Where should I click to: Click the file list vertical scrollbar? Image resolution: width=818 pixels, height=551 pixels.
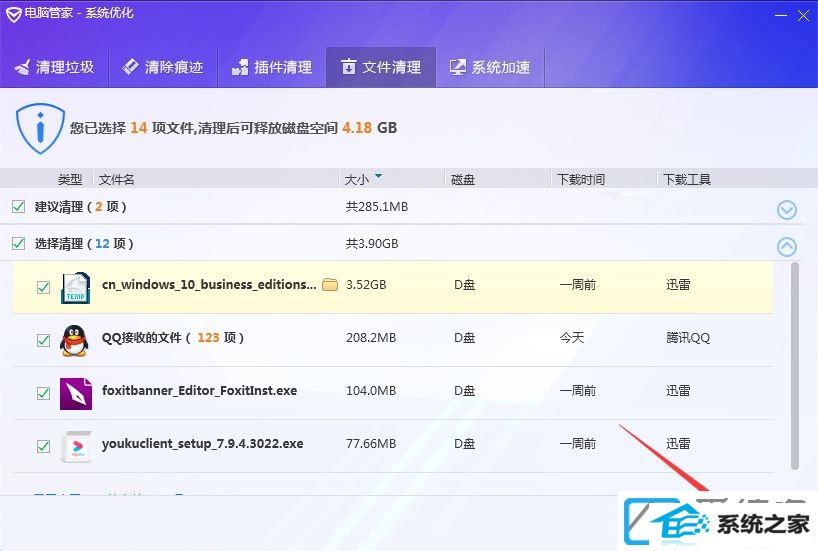click(x=795, y=366)
